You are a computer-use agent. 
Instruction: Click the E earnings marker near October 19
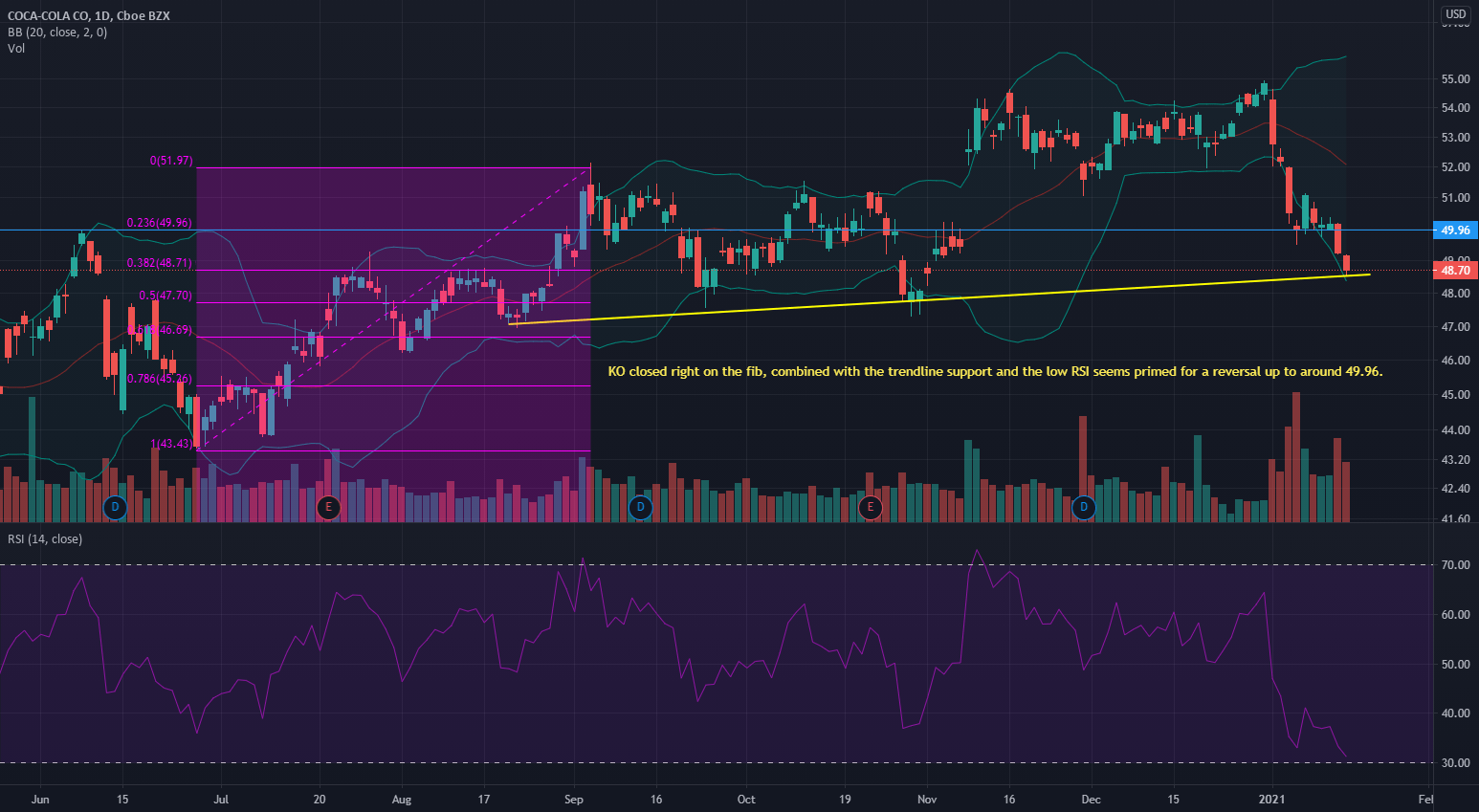(871, 508)
